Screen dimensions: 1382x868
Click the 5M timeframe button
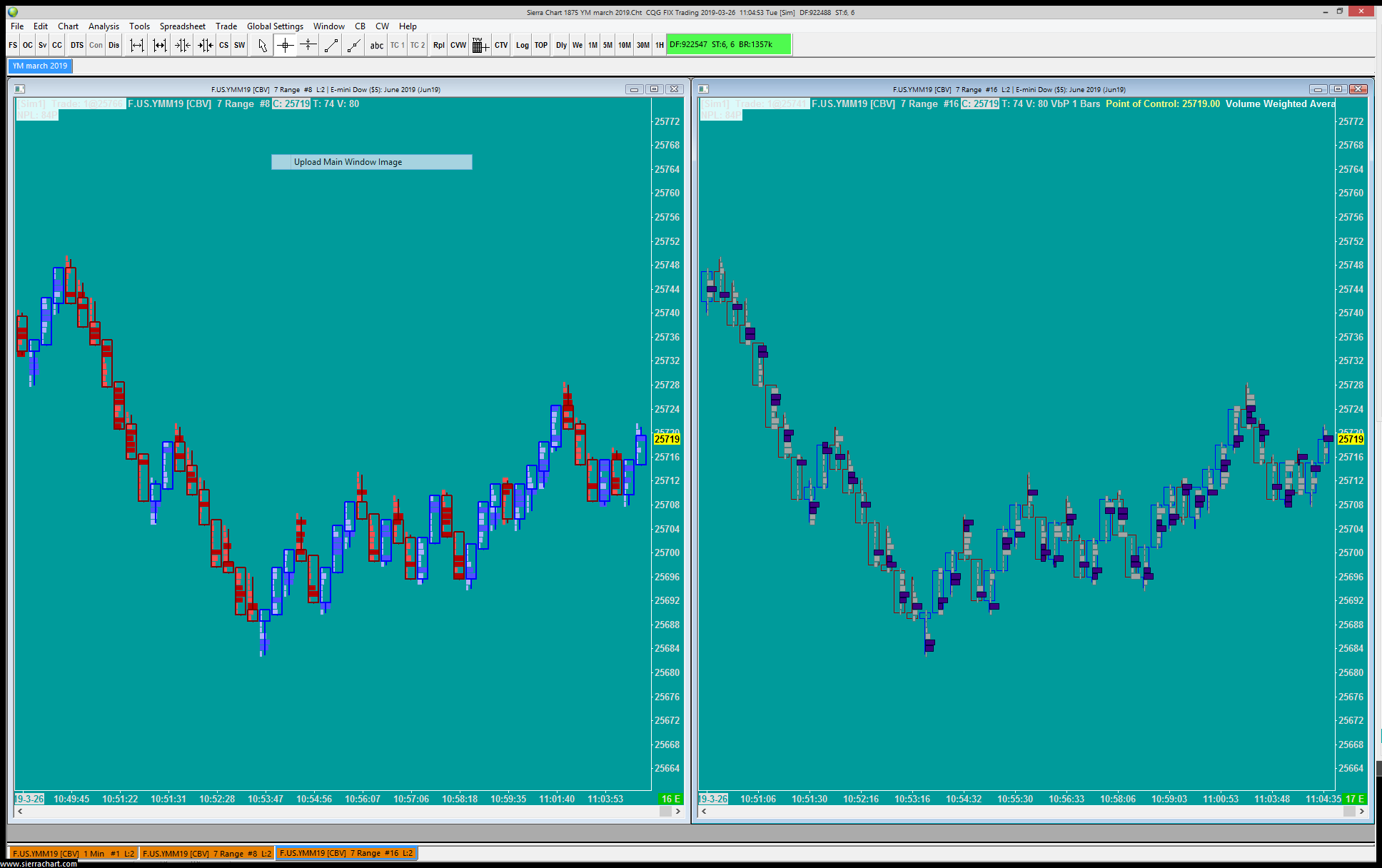click(x=607, y=45)
